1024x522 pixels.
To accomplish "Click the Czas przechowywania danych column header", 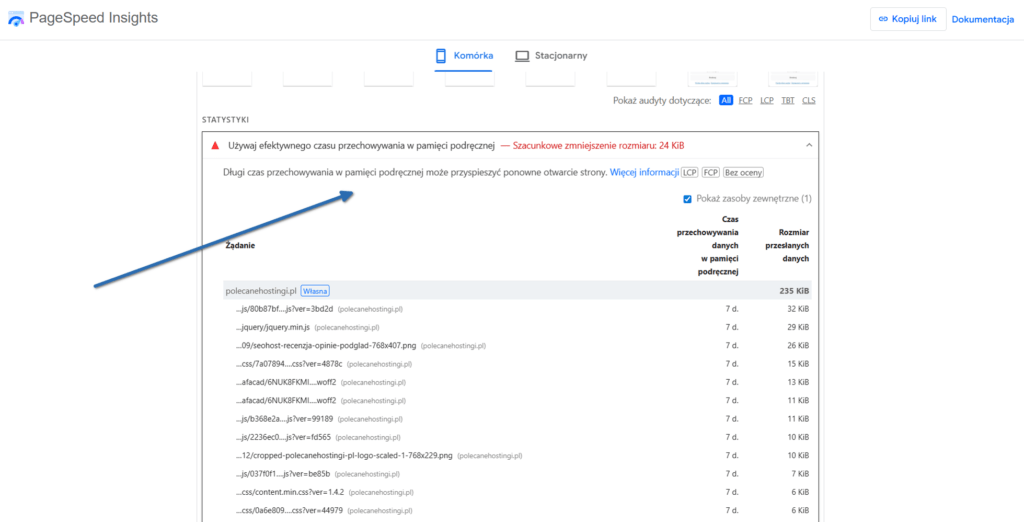I will click(707, 246).
